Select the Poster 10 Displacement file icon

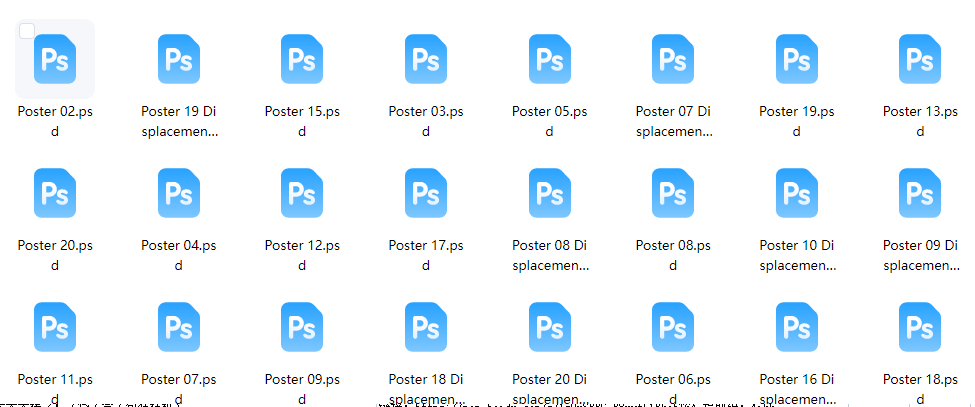point(797,193)
